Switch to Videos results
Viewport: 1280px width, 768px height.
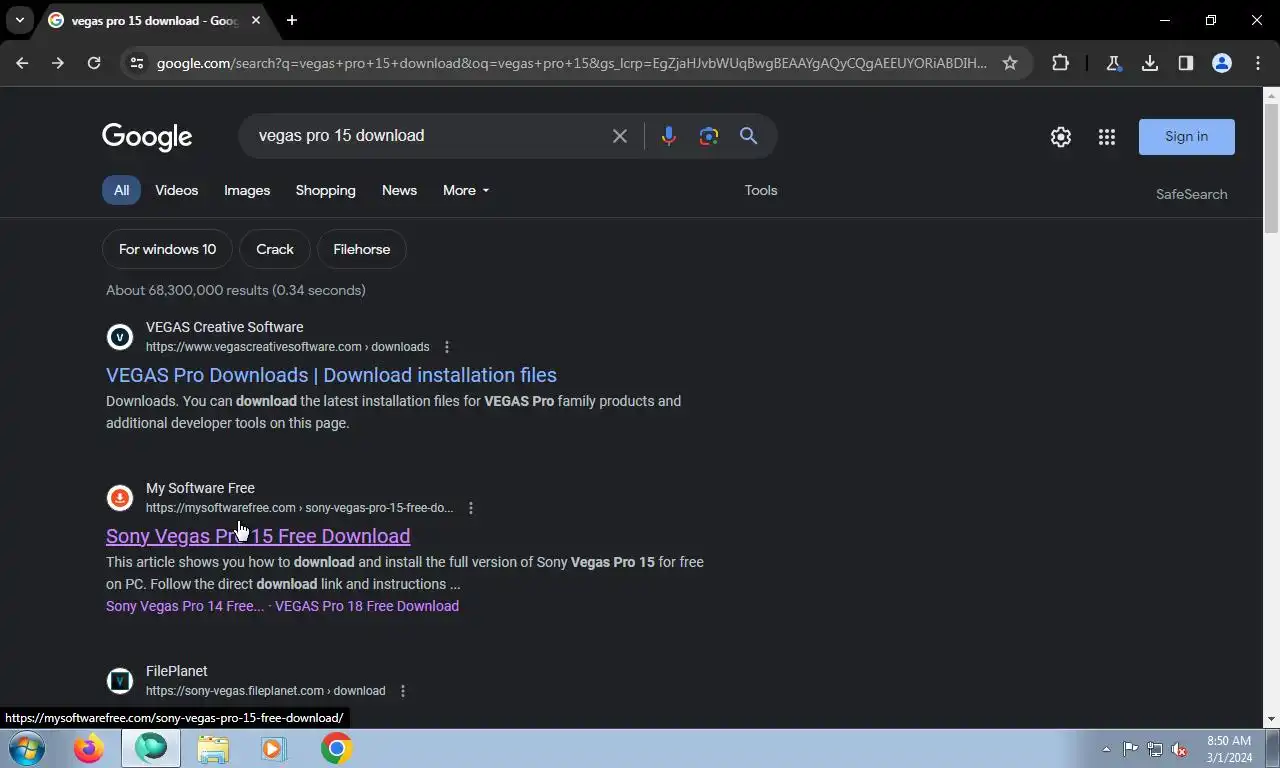[x=176, y=190]
